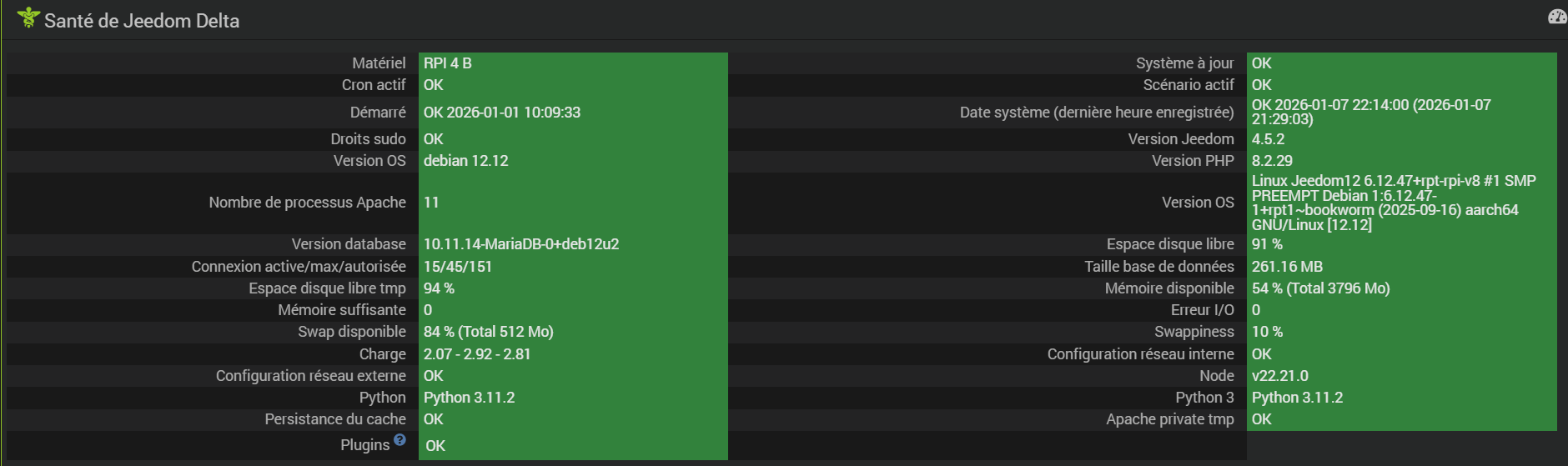Click the Apache process count value 11

[431, 203]
